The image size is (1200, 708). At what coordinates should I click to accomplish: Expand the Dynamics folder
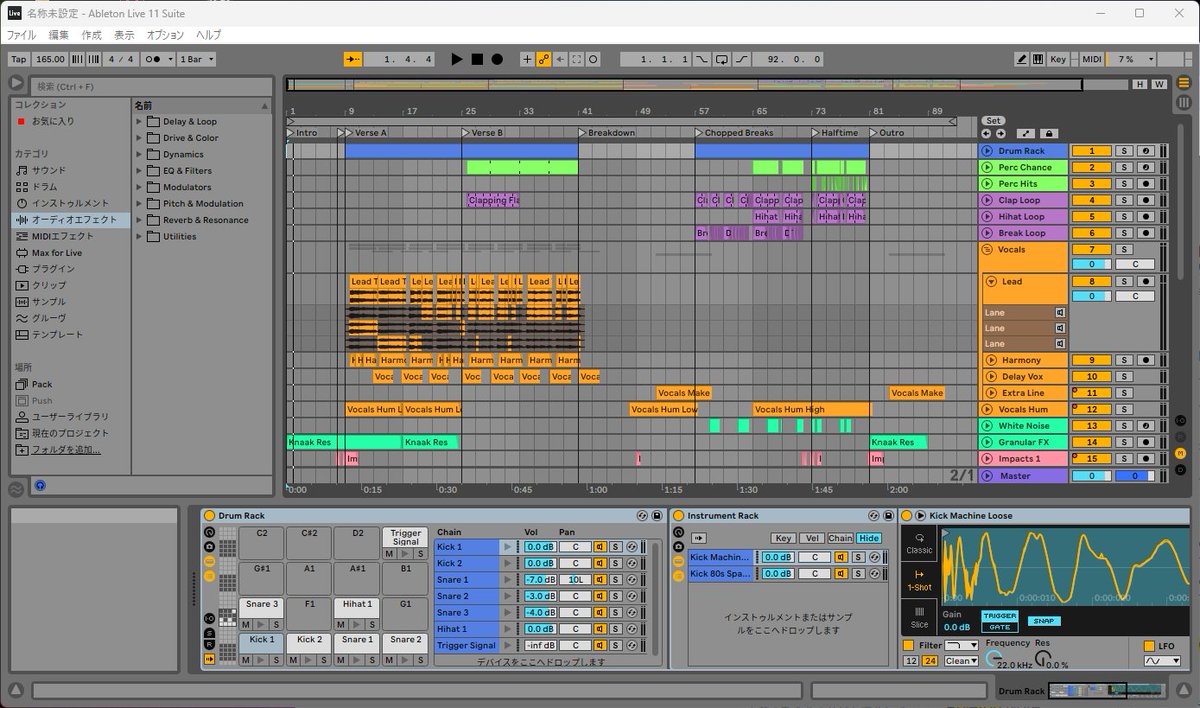[x=140, y=154]
